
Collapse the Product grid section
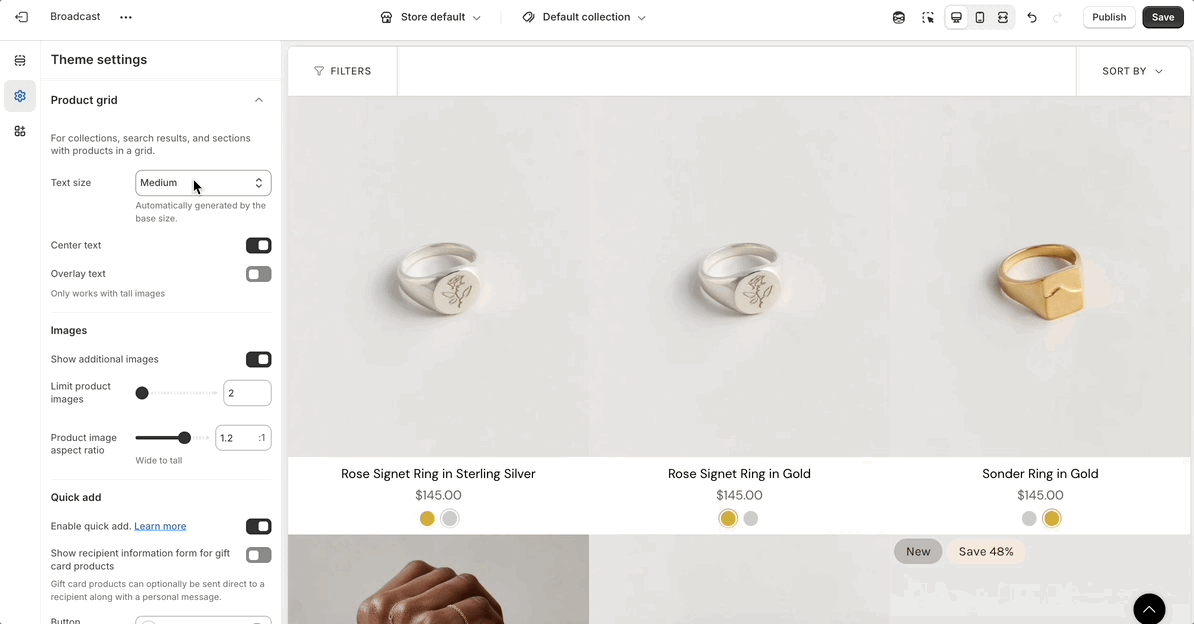[259, 100]
